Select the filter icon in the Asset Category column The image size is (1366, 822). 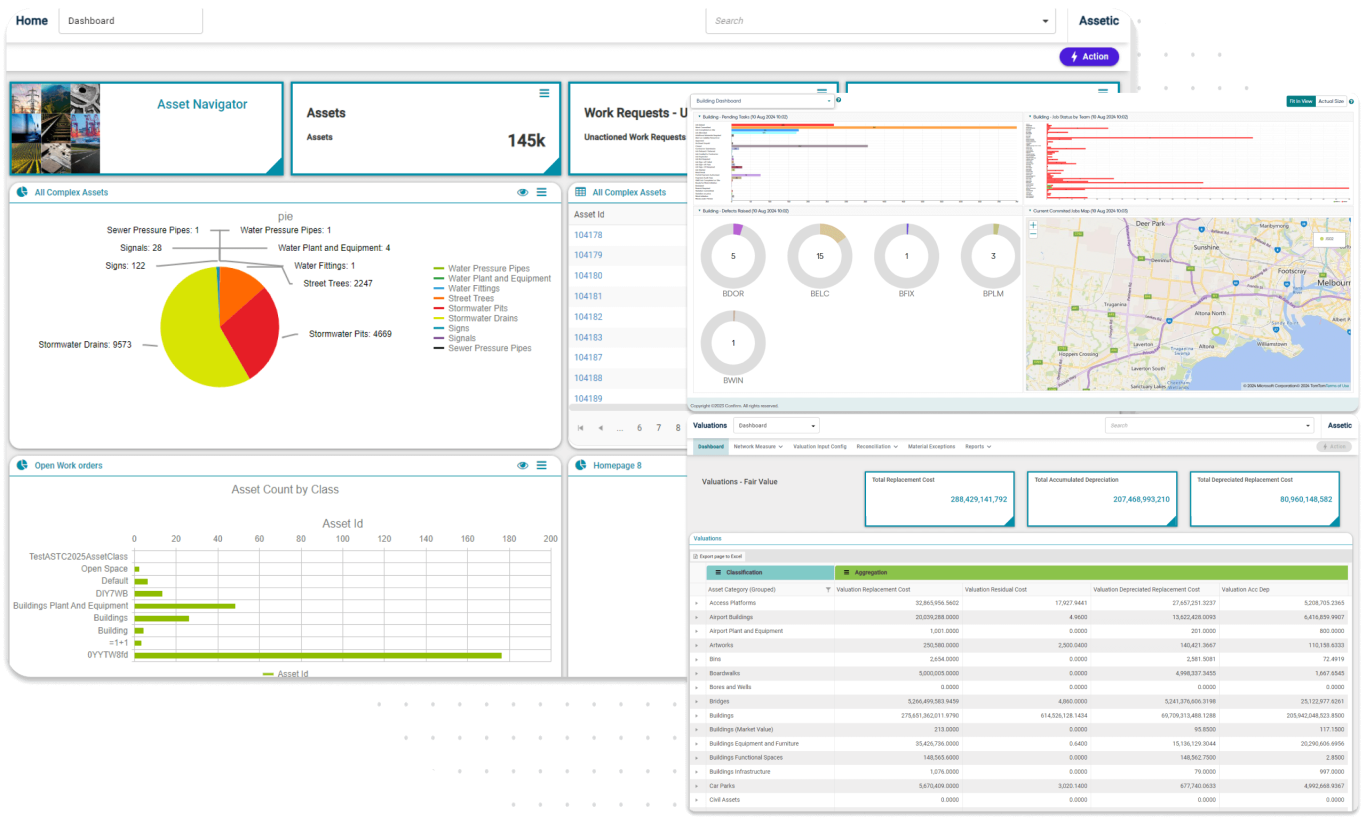point(827,589)
